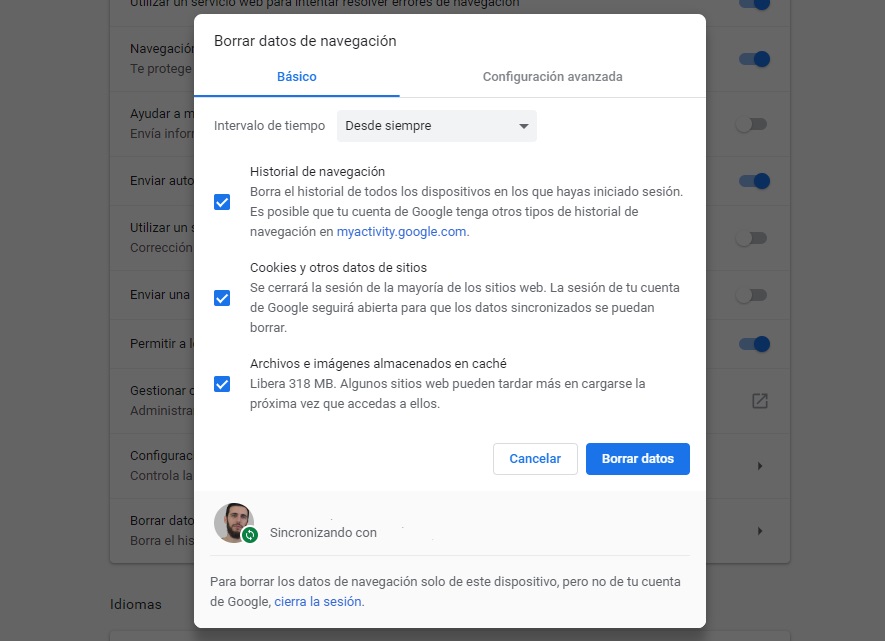Enable the Utilizar un servicio corrección toggle
Image resolution: width=885 pixels, height=641 pixels.
click(753, 238)
